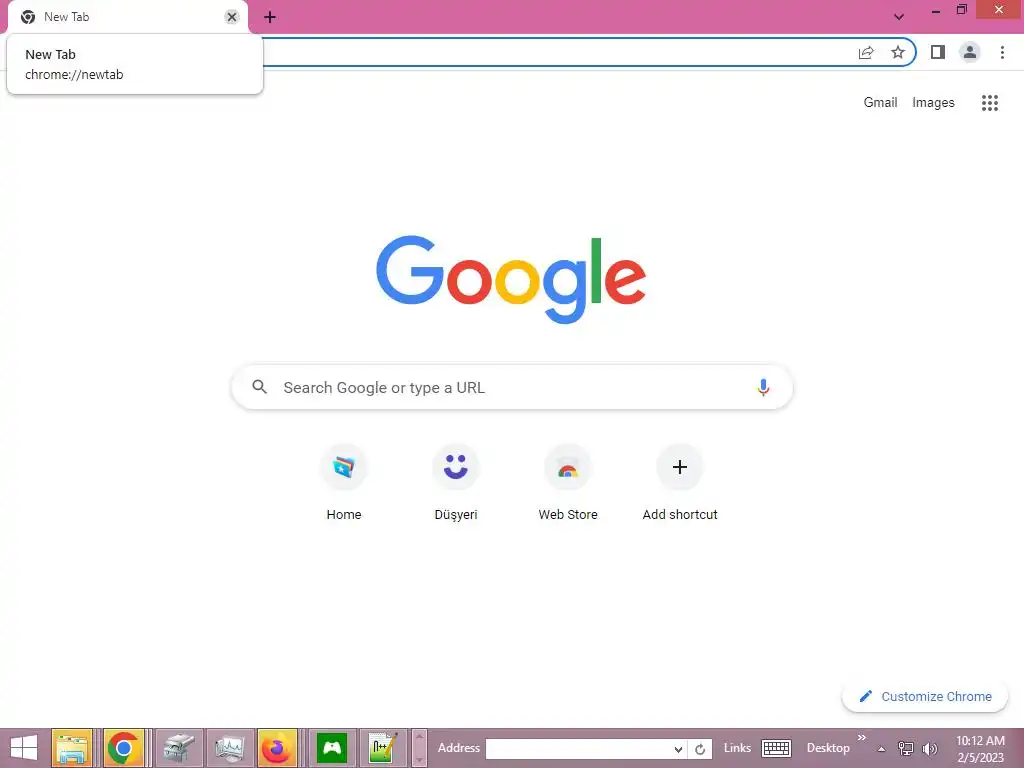Open the touch keyboard icon
This screenshot has width=1024, height=768.
(x=776, y=748)
